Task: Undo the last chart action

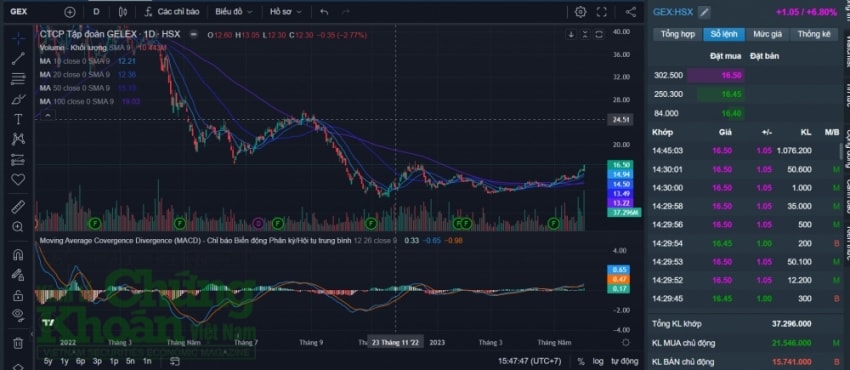Action: [324, 11]
